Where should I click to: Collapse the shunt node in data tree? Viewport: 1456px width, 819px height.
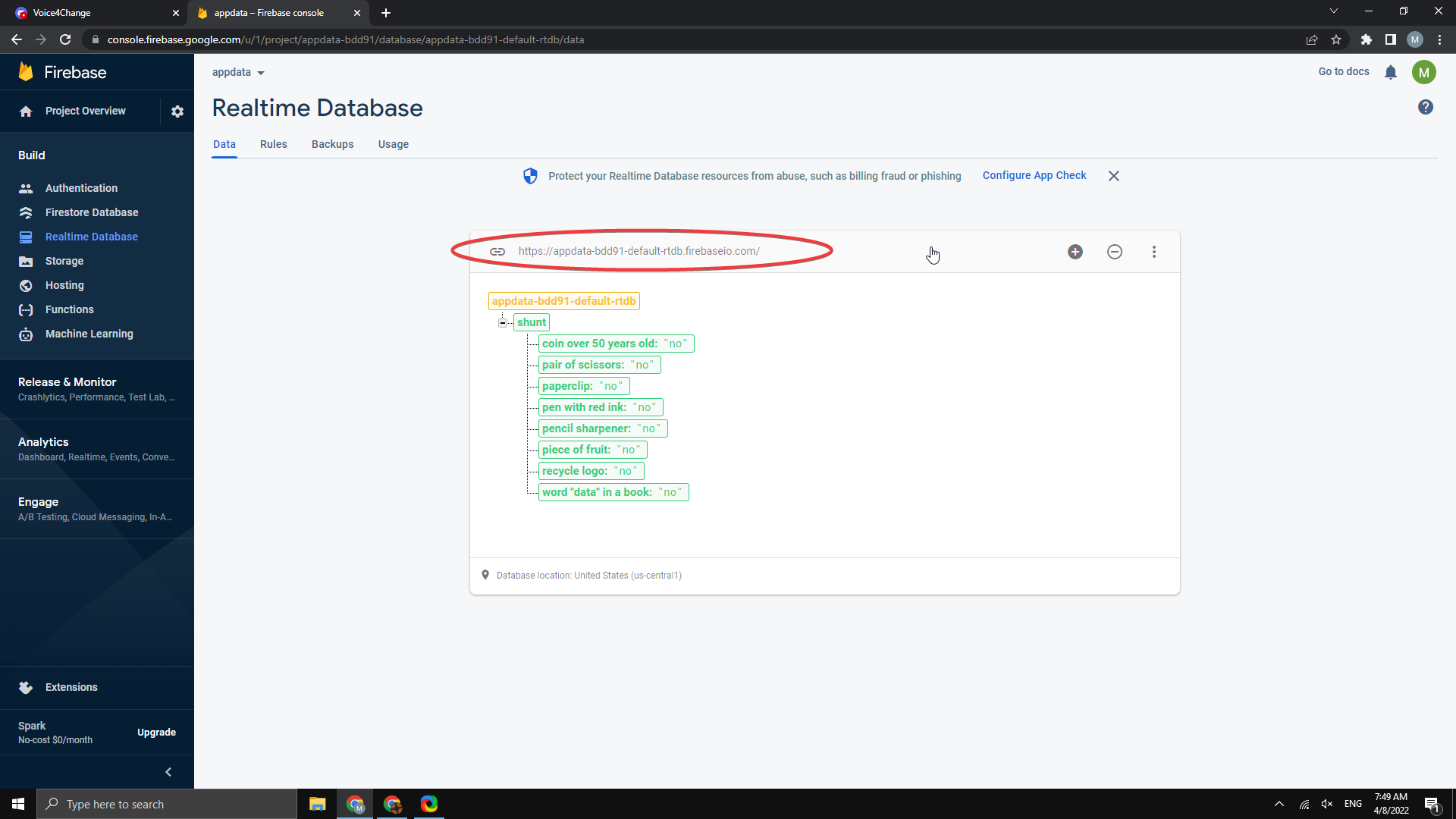coord(502,323)
